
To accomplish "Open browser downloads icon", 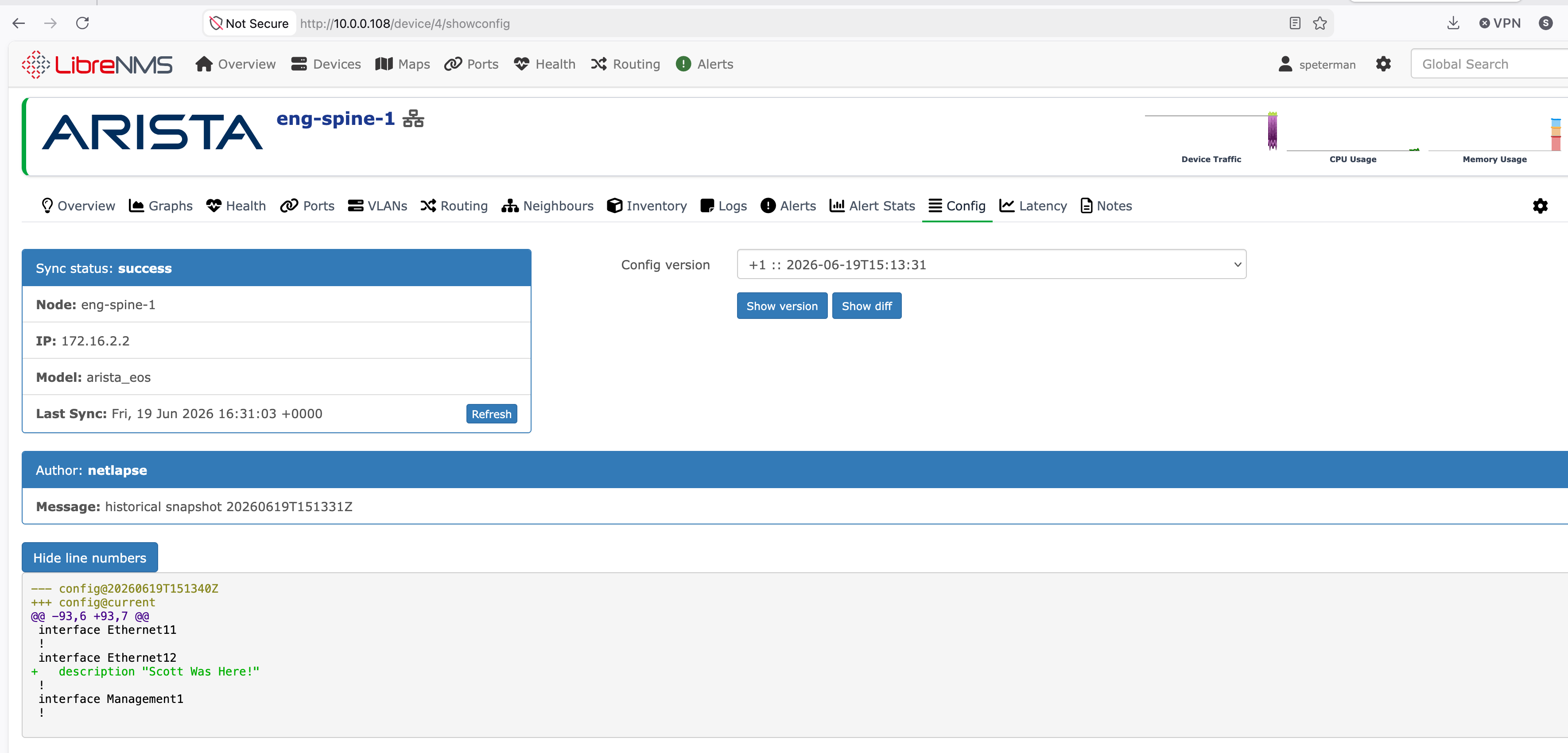I will tap(1453, 23).
